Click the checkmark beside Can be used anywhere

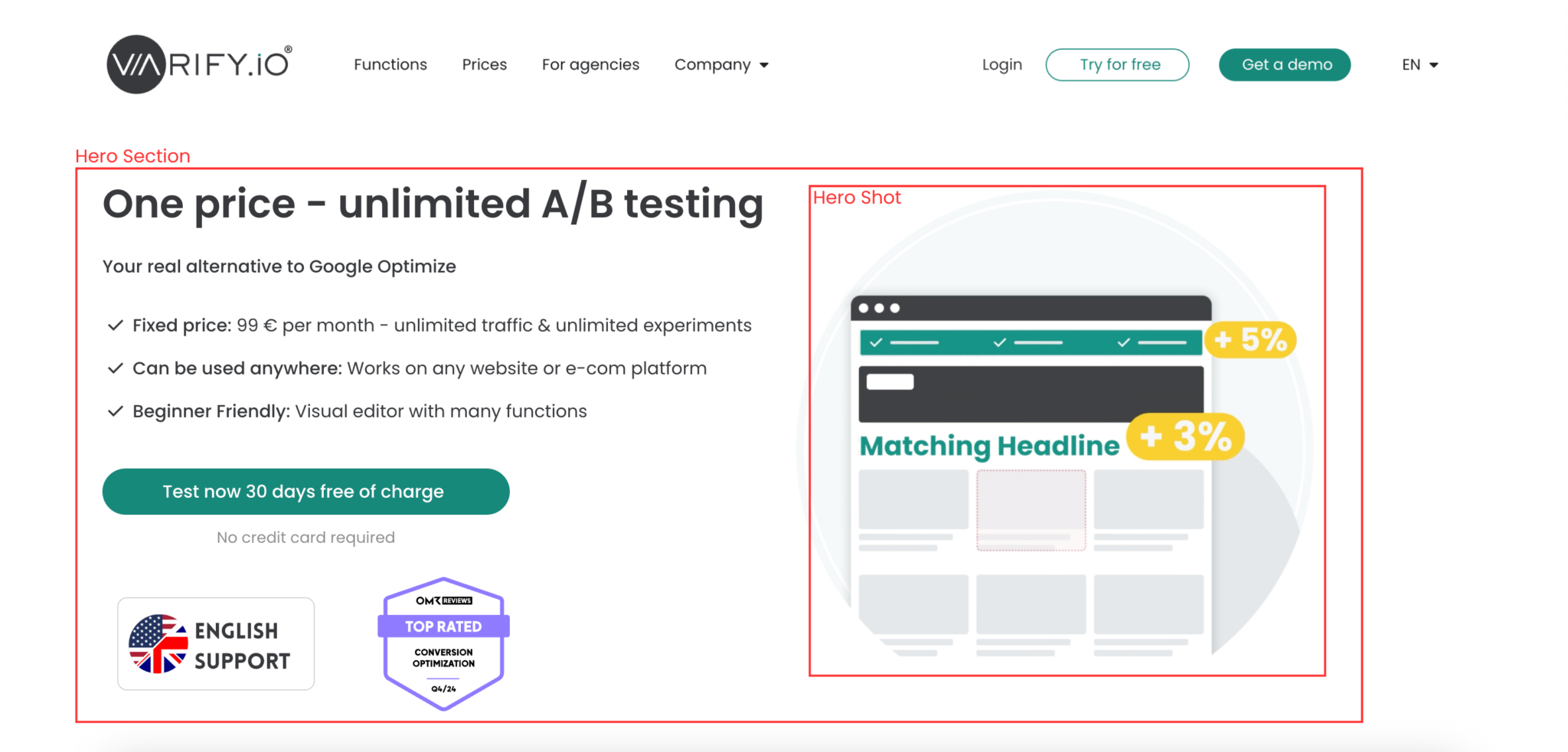(x=116, y=368)
